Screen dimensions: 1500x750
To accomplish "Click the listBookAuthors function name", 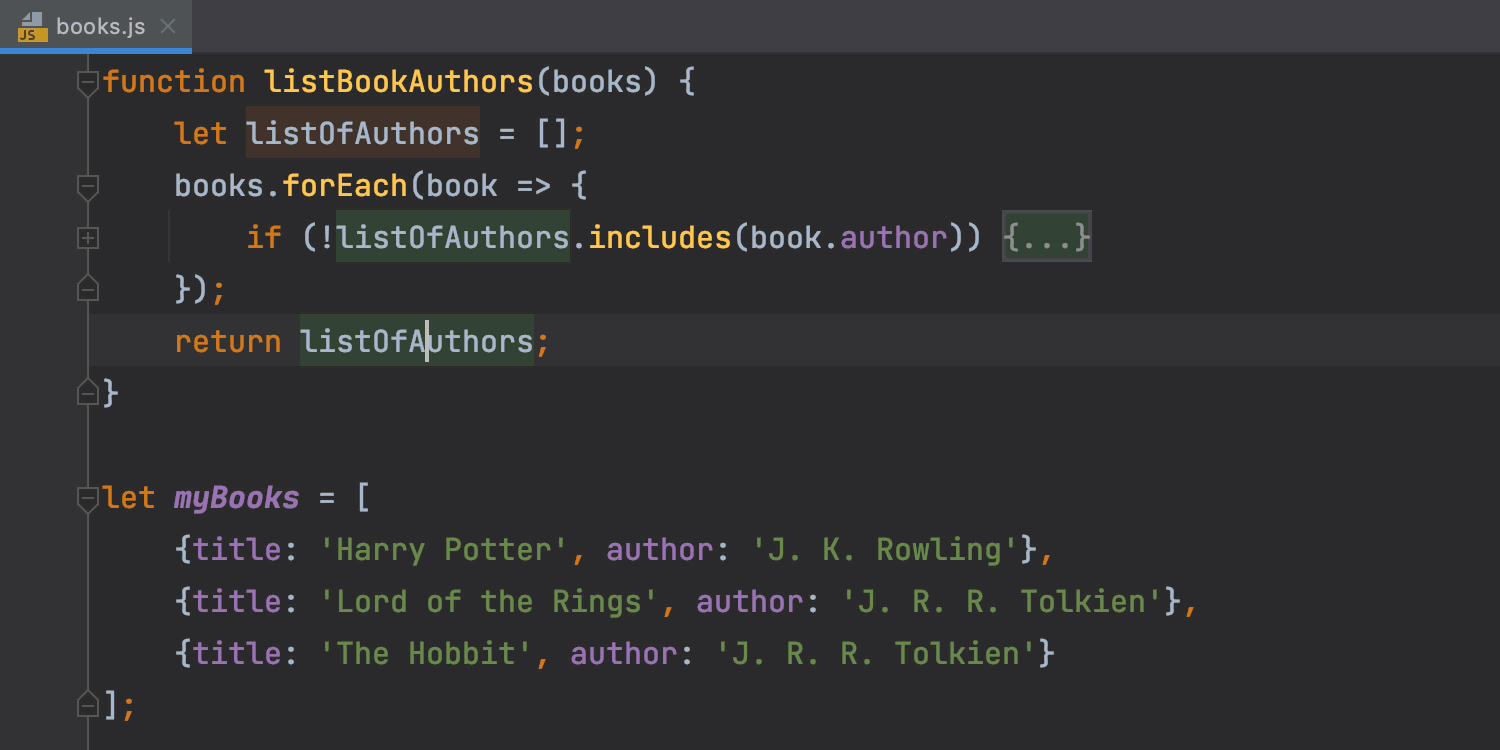I will (398, 82).
